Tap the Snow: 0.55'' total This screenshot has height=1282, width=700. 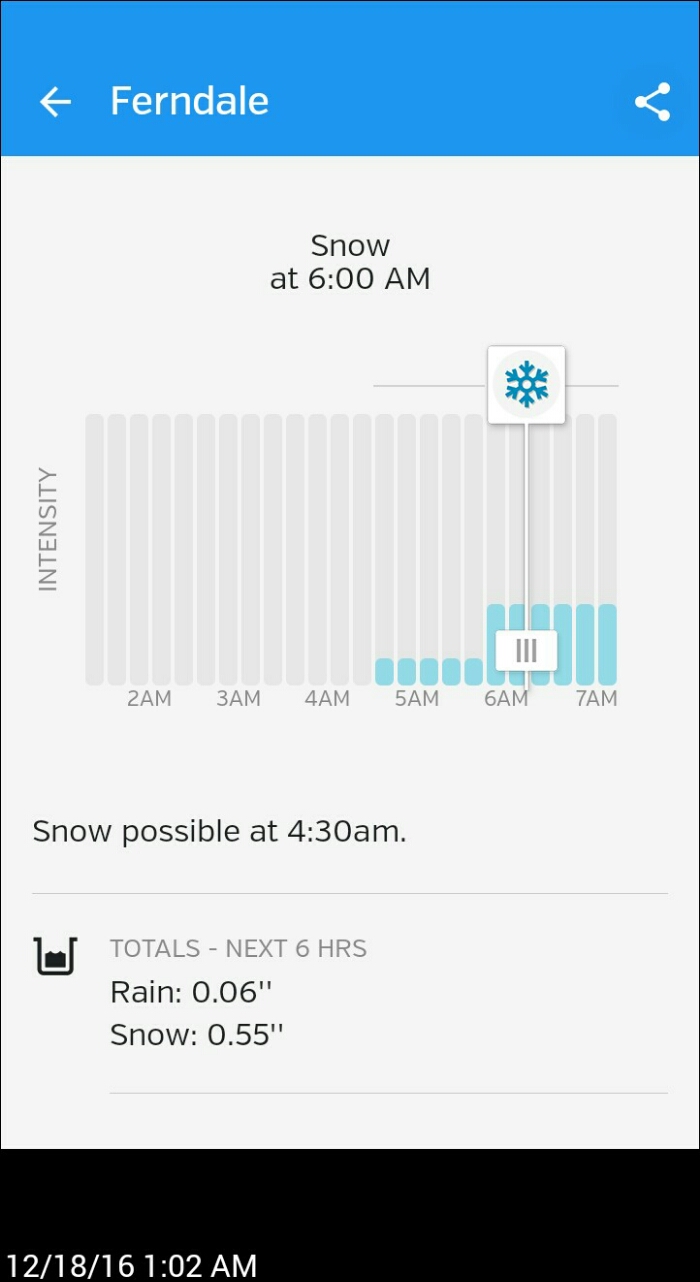[197, 1035]
